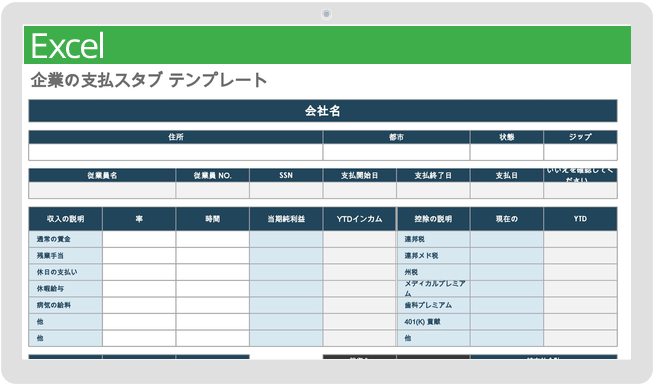Click the 現在の column header
The height and width of the screenshot is (385, 654).
click(507, 219)
